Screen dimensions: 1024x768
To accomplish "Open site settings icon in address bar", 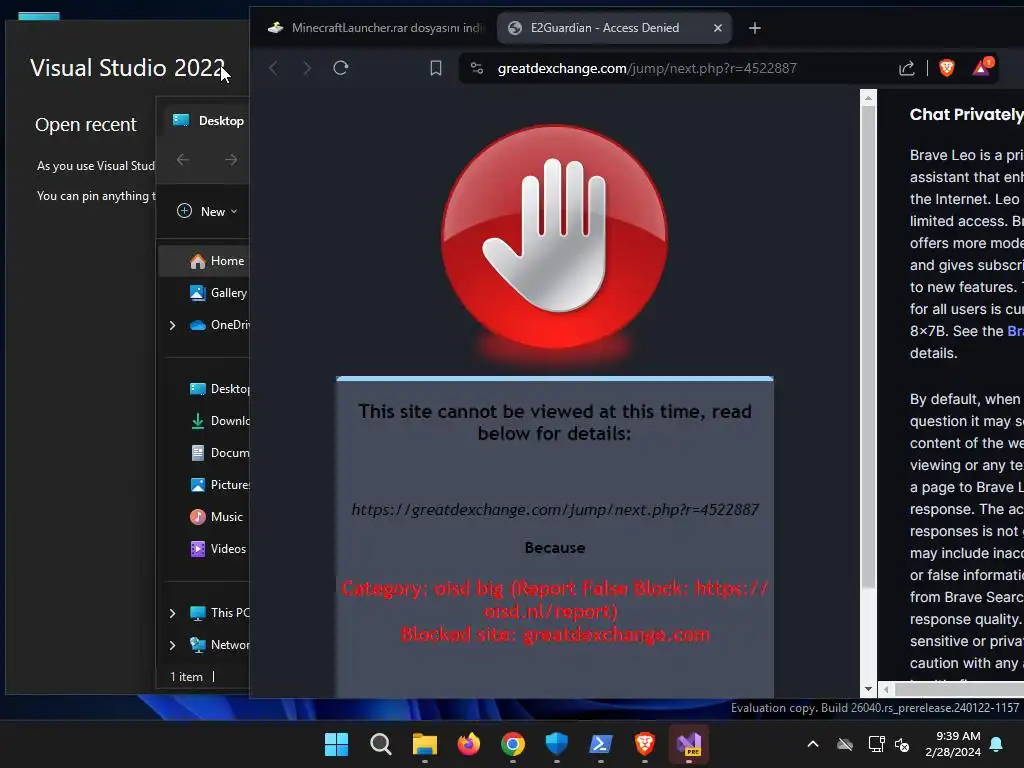I will point(477,68).
